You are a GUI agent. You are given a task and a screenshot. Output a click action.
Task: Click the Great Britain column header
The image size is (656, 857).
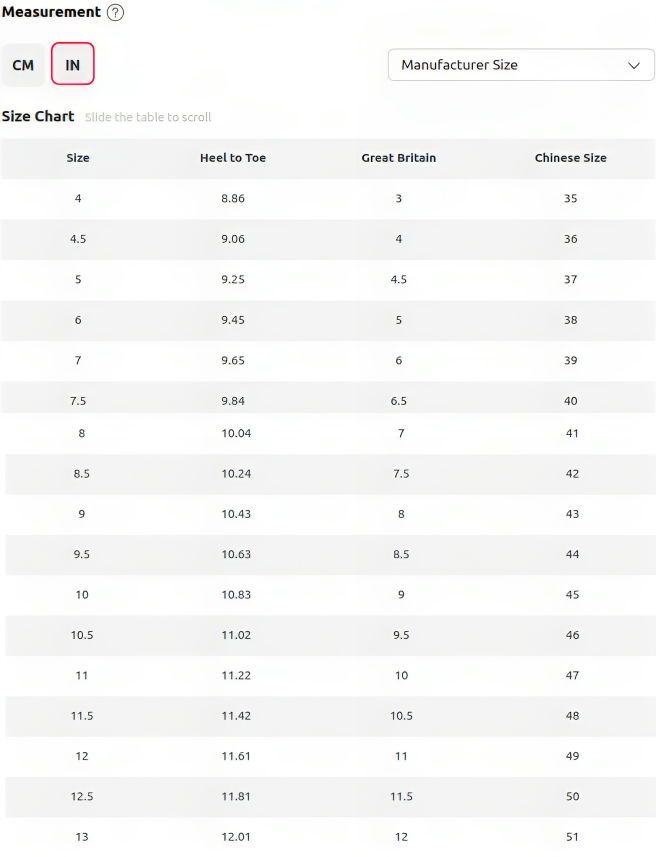(399, 158)
